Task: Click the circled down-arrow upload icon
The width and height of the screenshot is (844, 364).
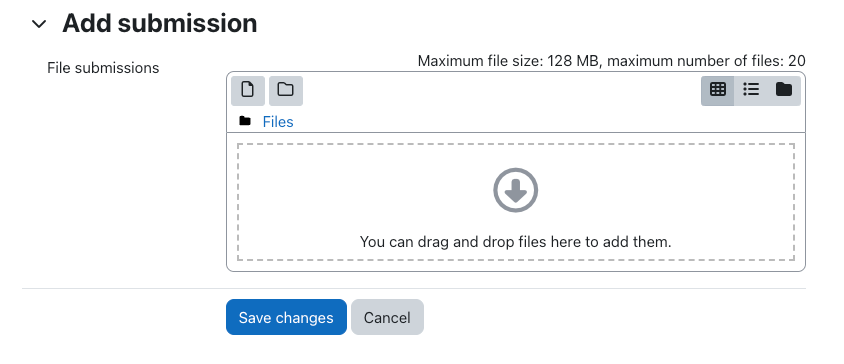Action: coord(516,190)
